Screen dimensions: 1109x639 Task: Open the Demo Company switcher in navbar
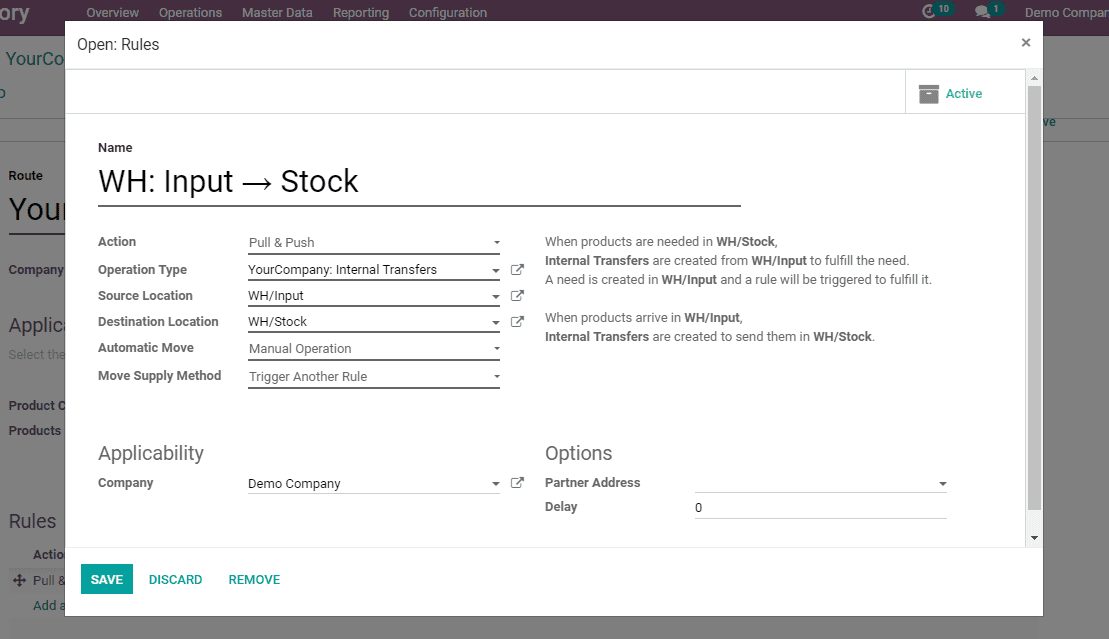pos(1067,13)
